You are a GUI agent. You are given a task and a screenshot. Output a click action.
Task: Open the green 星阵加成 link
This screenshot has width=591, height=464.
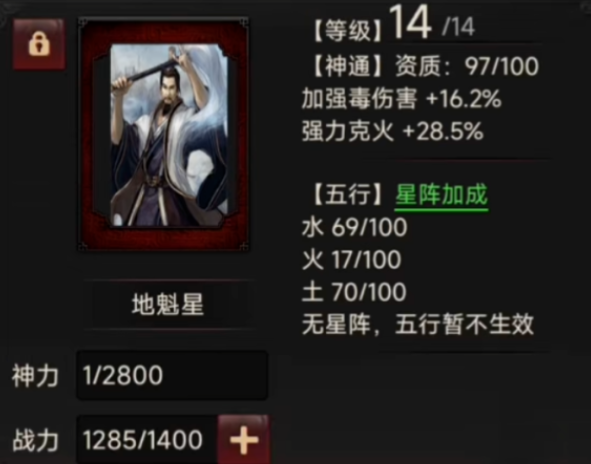click(x=441, y=195)
